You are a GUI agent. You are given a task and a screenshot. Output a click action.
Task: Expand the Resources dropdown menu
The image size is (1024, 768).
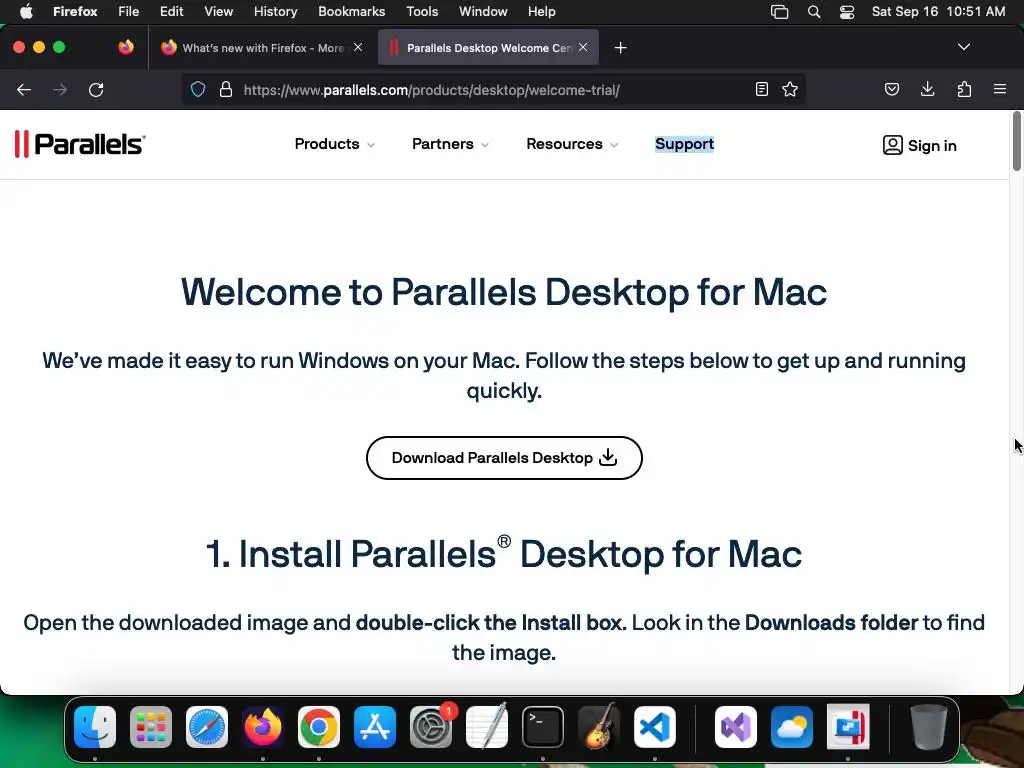[x=572, y=144]
